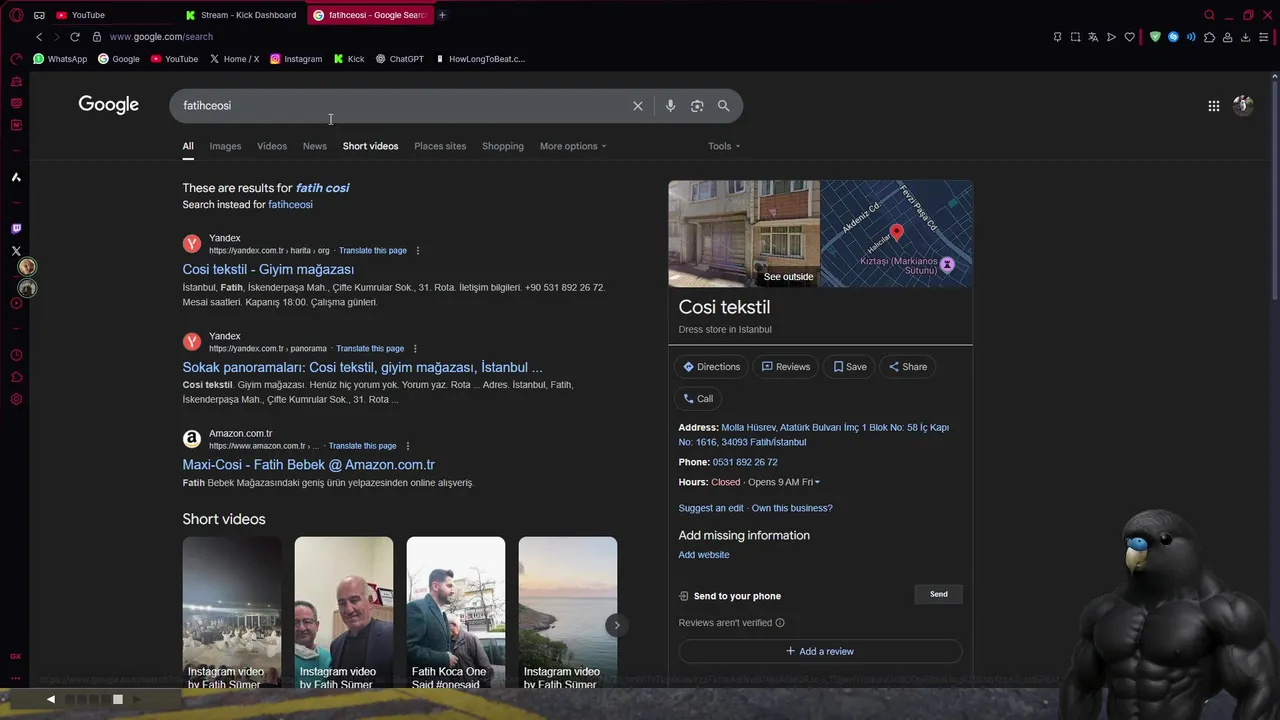Viewport: 1280px width, 720px height.
Task: Expand the More options search filter
Action: [x=573, y=146]
